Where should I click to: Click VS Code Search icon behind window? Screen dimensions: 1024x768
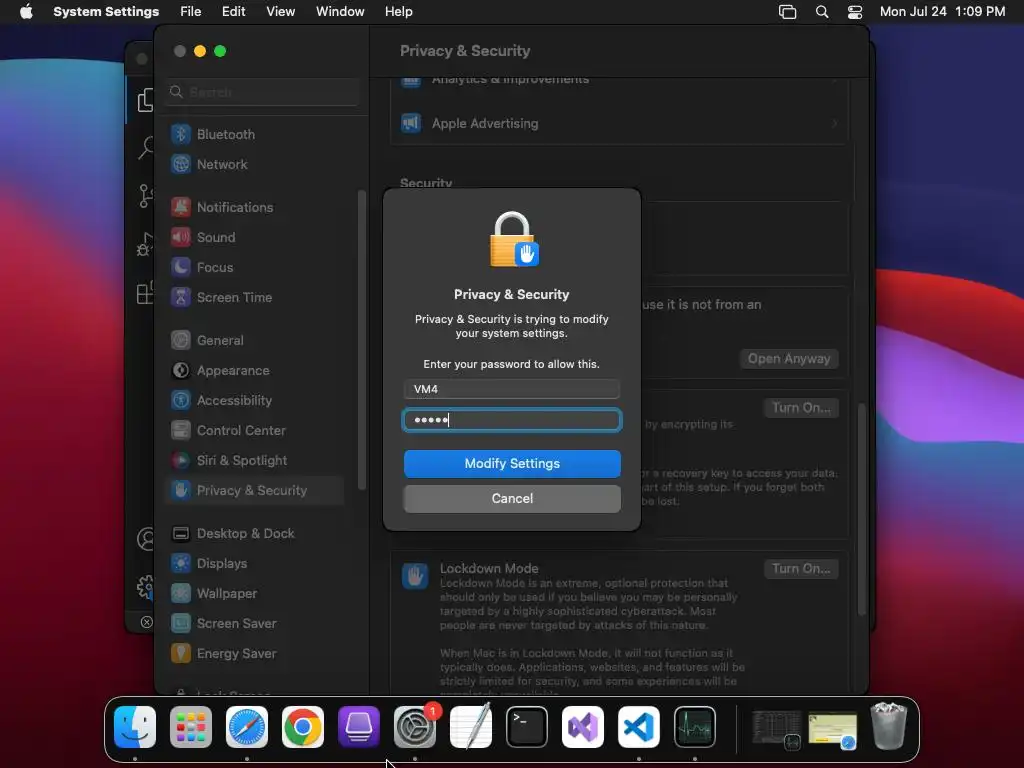(x=145, y=148)
